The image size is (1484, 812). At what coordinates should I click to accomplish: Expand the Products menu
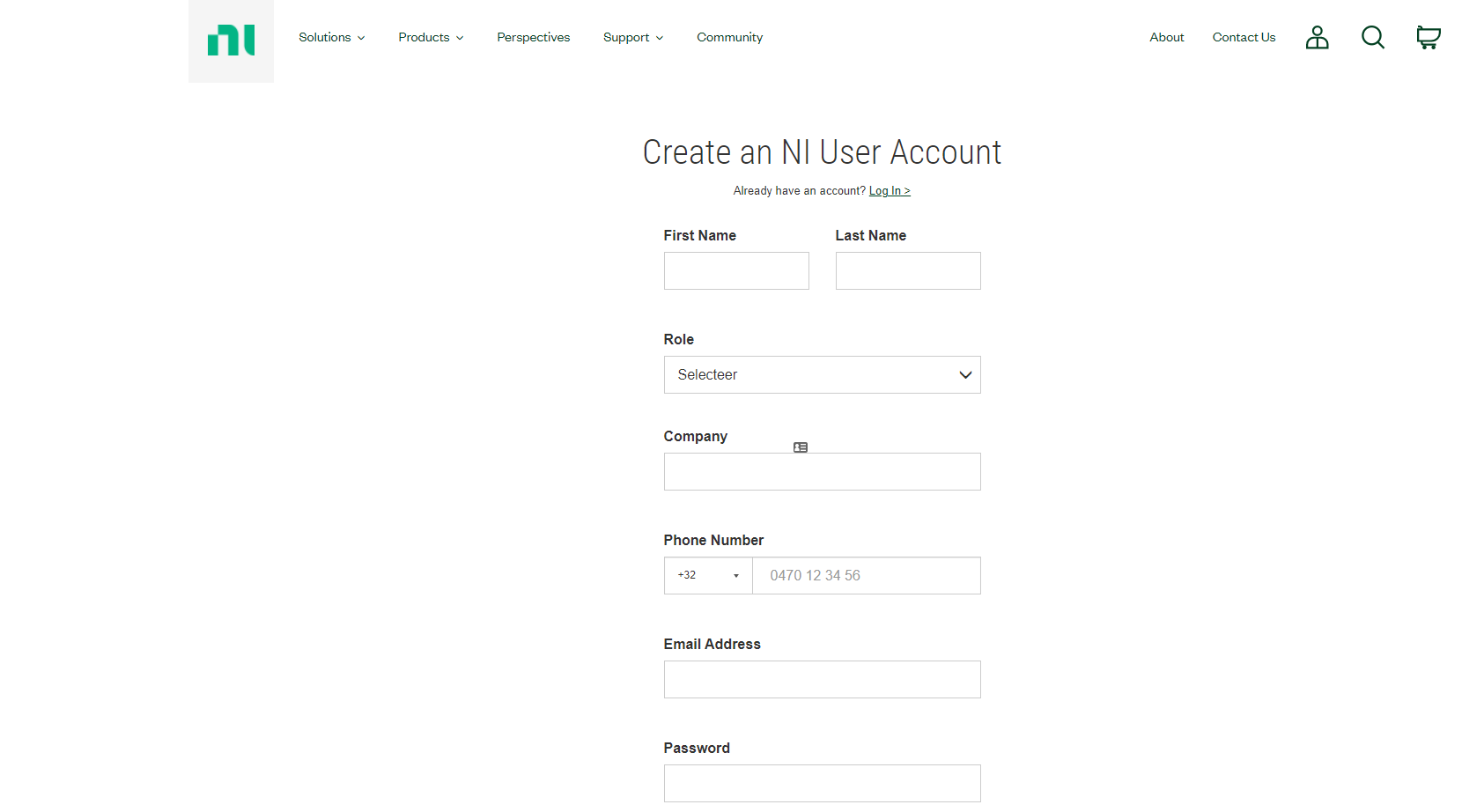pyautogui.click(x=431, y=37)
